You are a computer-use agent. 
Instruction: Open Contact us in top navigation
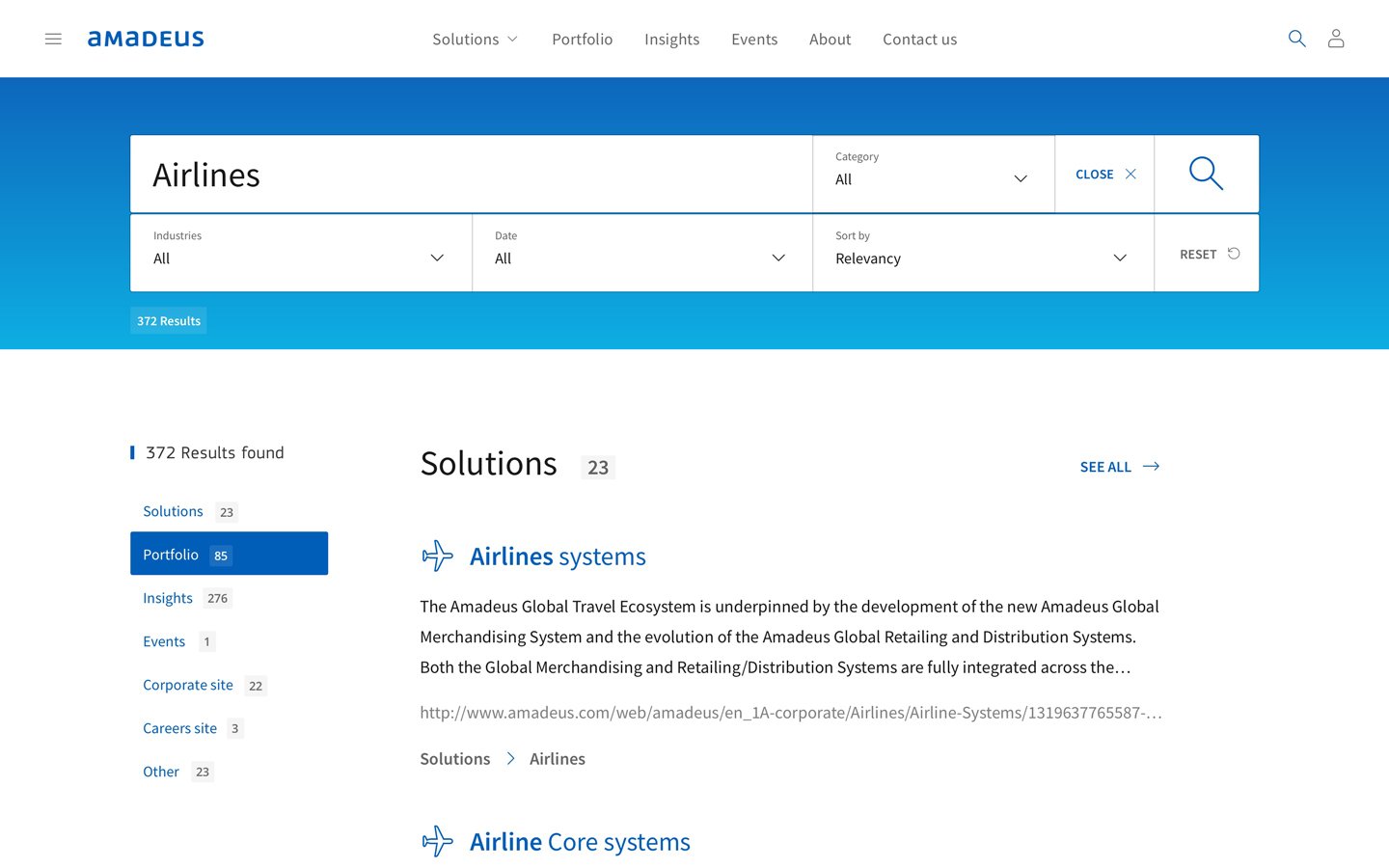click(920, 39)
